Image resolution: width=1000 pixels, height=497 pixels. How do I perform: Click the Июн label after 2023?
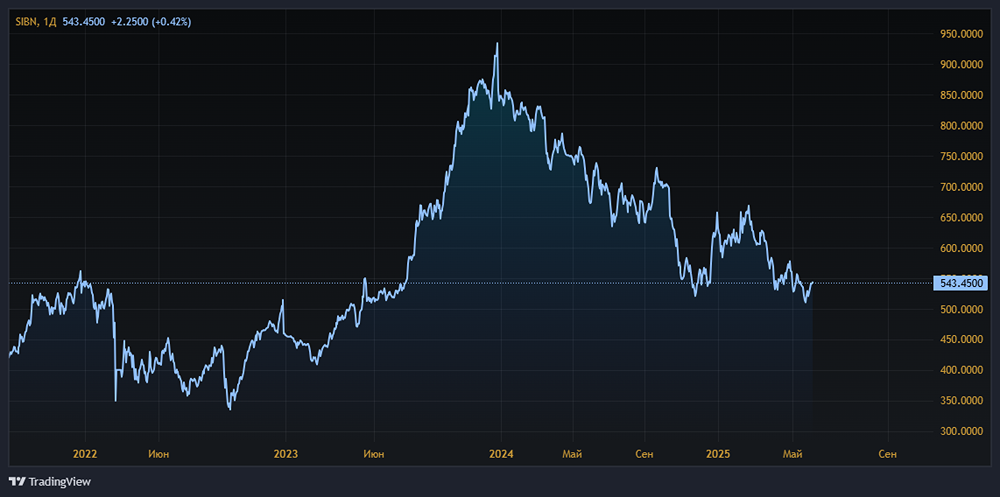(373, 454)
